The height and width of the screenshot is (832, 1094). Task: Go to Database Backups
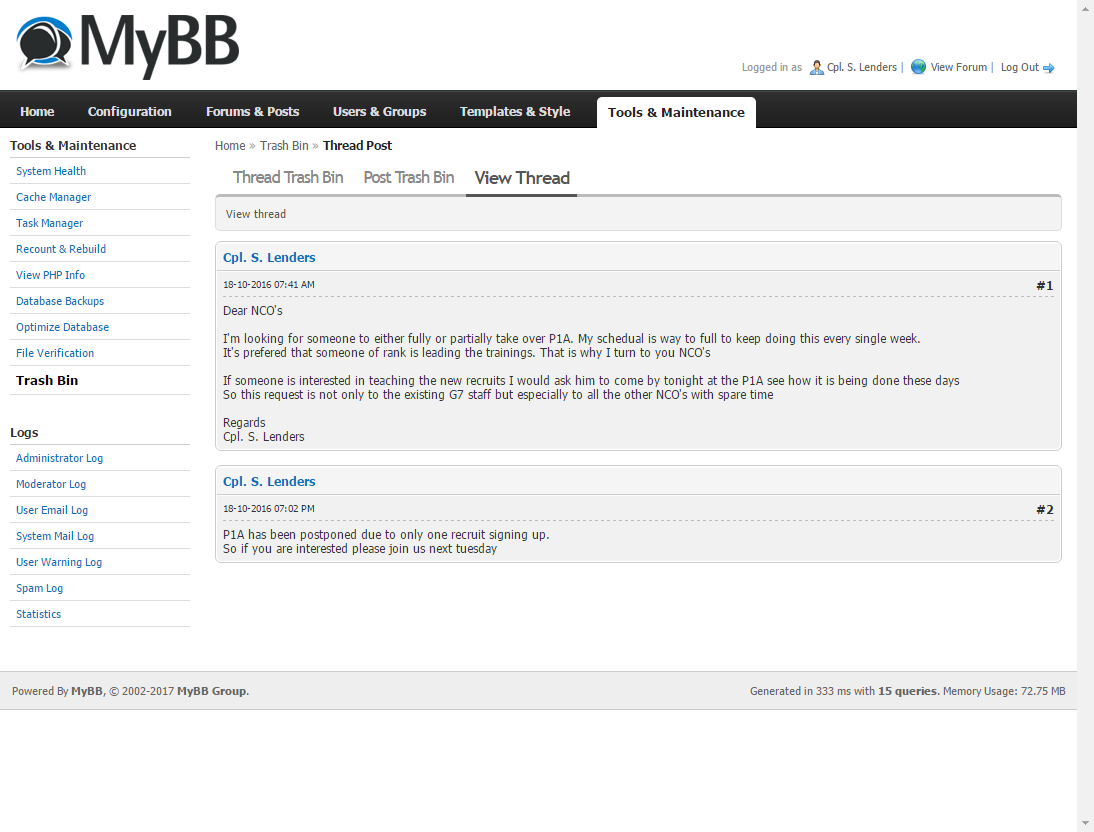click(x=60, y=301)
